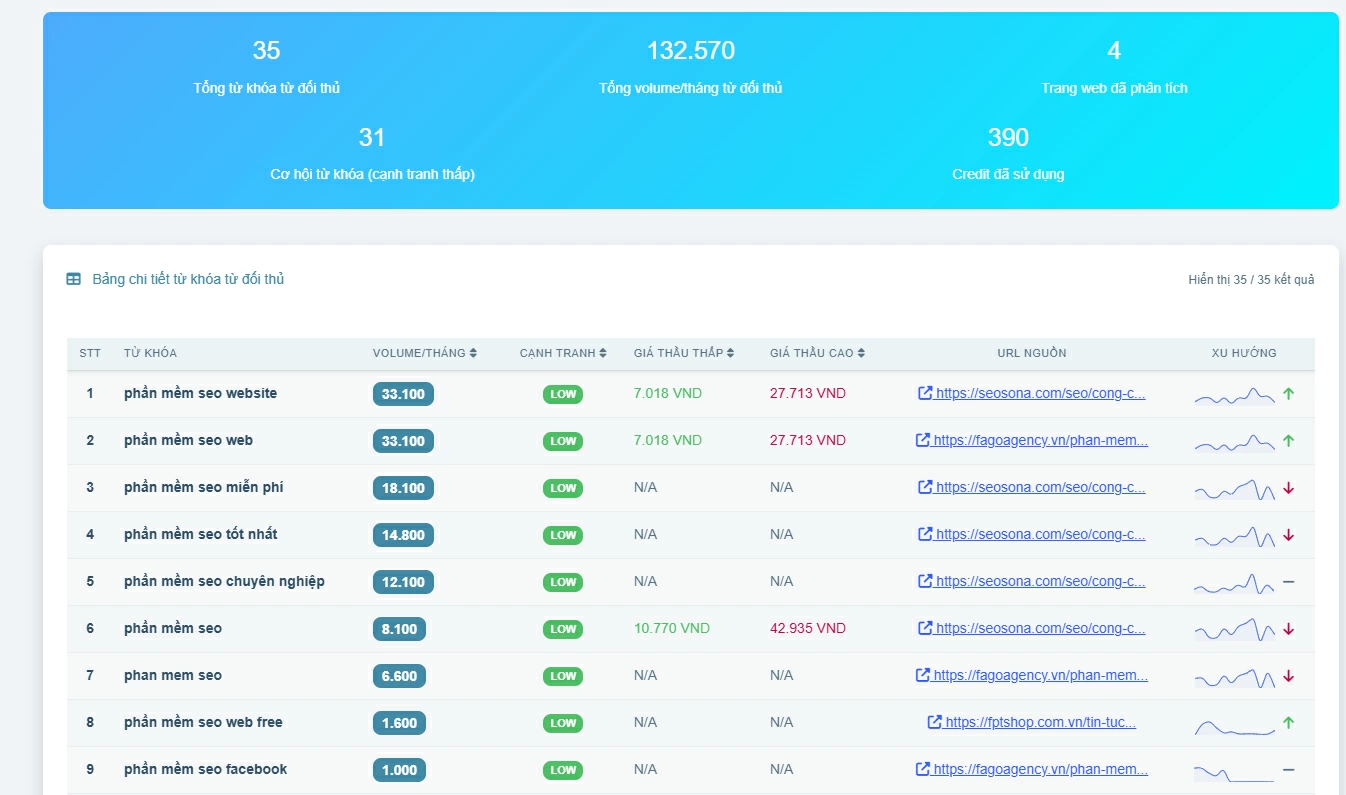Sort table by Giá thầu thấp column
The height and width of the screenshot is (795, 1346).
pos(684,353)
